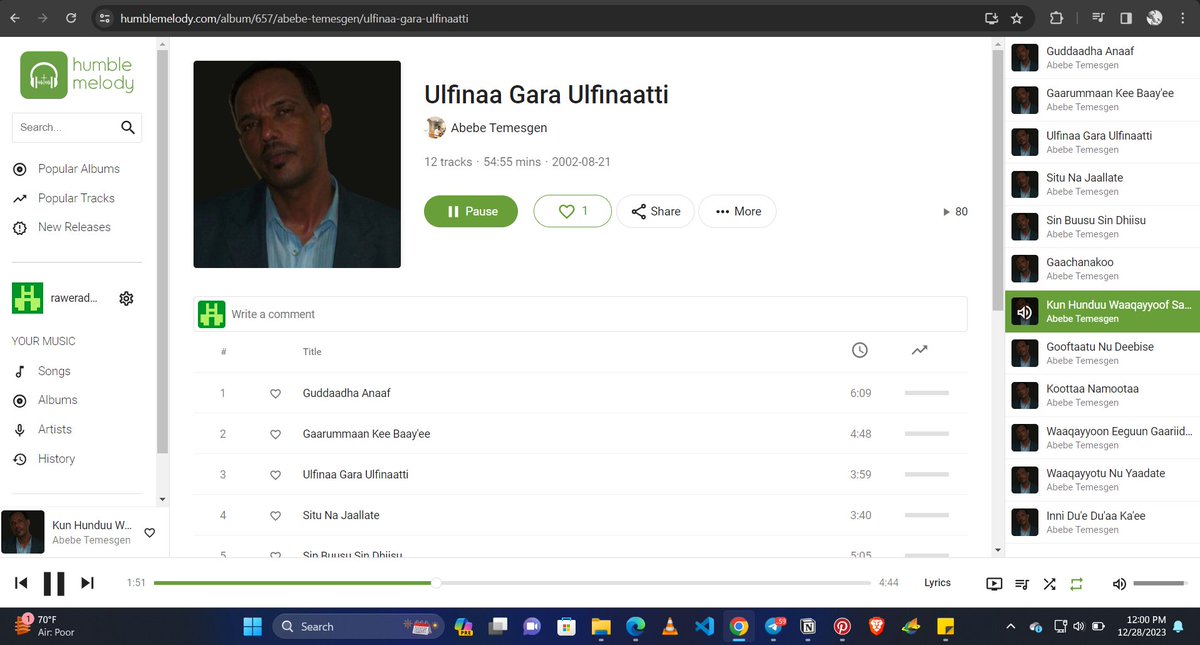Click the user avatar next to rawerad
Screen dimensions: 1200x645
pyautogui.click(x=27, y=298)
